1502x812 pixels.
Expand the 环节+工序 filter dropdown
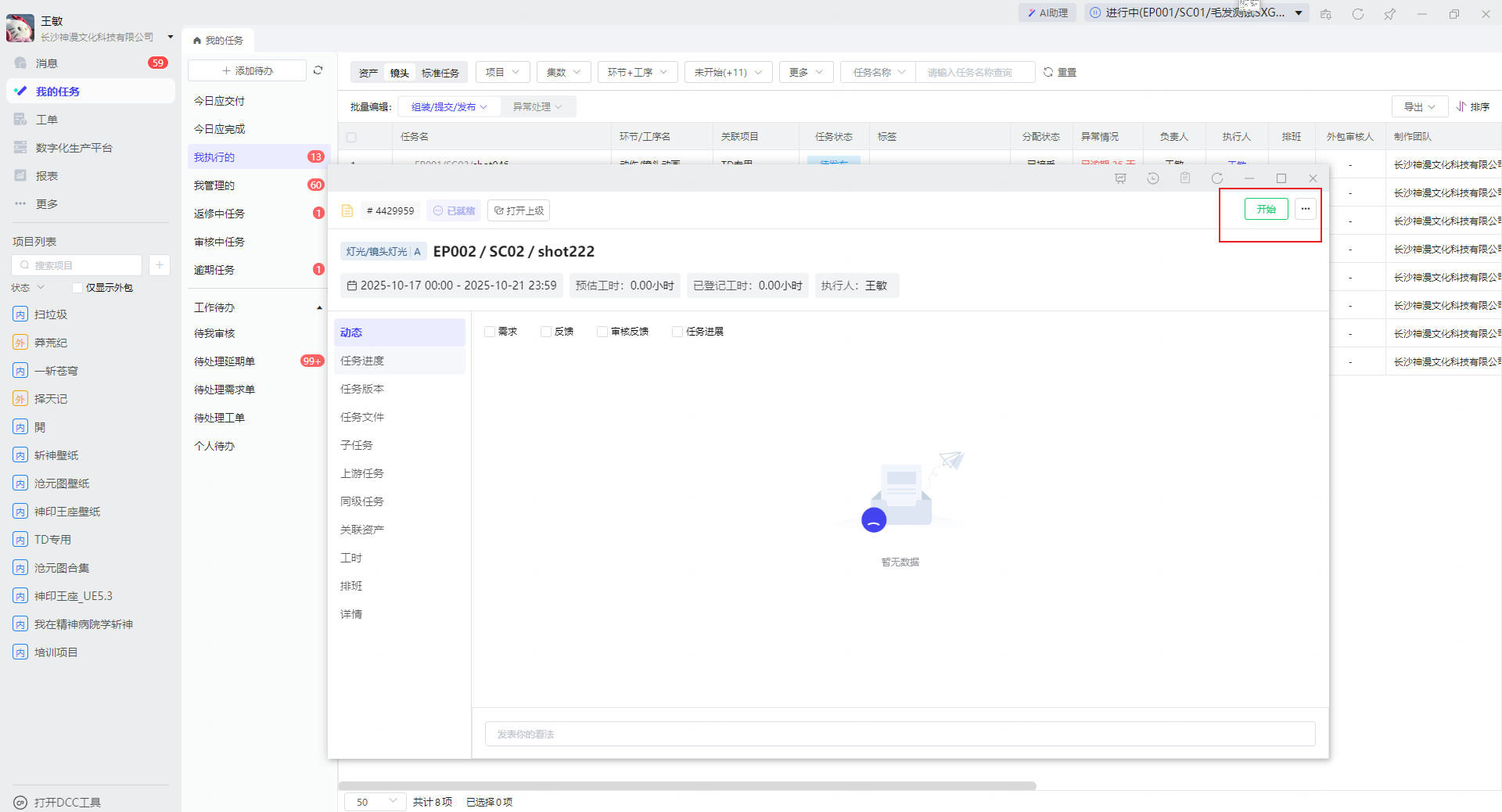point(637,72)
